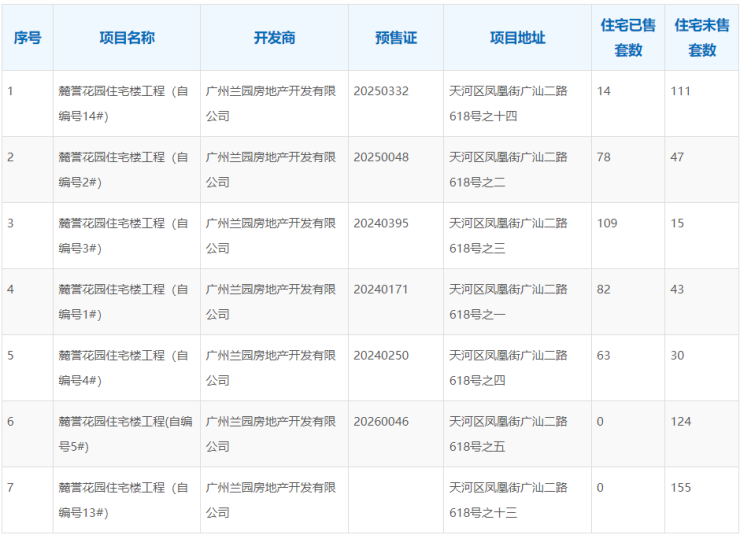Select address 广汕二路618号之二
This screenshot has width=740, height=535.
tap(508, 169)
